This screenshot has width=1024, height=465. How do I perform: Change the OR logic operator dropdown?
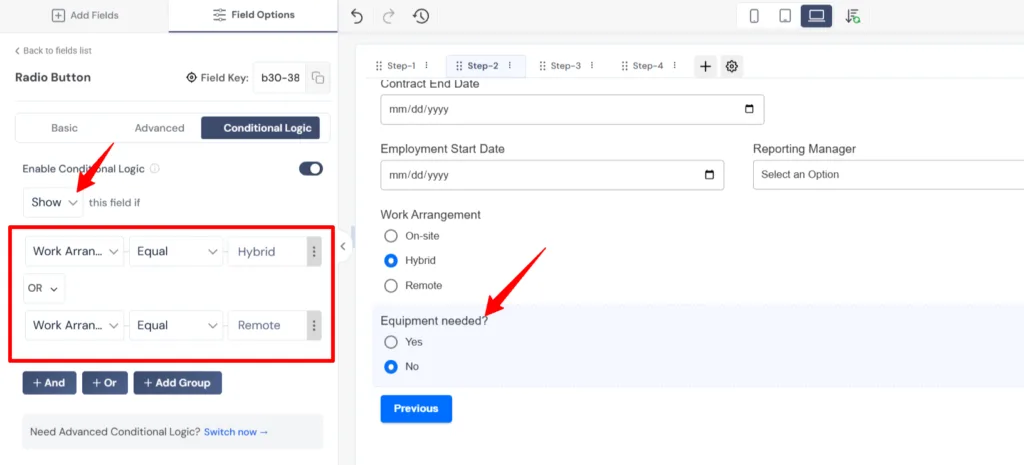pos(44,288)
